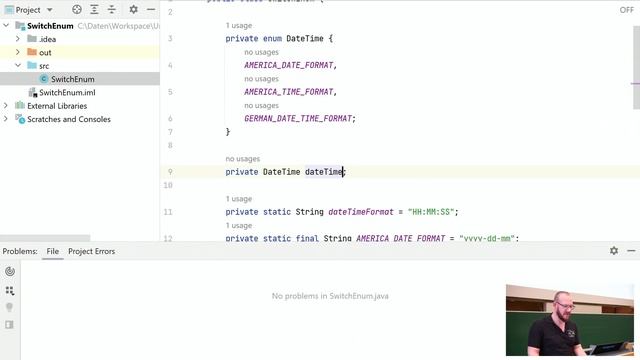Click the lightbulb quick-fix icon in Problems sidebar
The image size is (640, 360).
pos(10,307)
